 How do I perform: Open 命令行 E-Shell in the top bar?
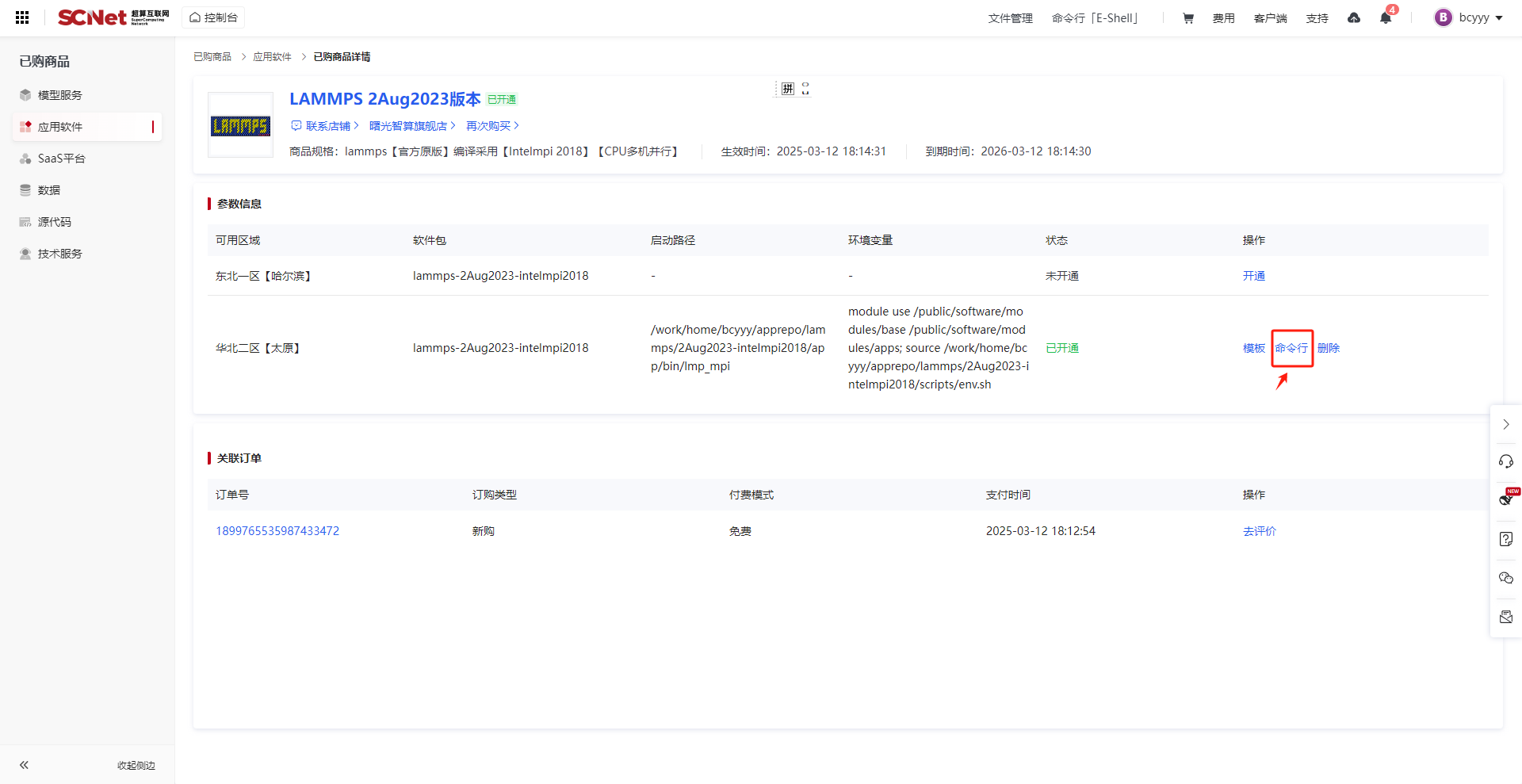click(1095, 18)
